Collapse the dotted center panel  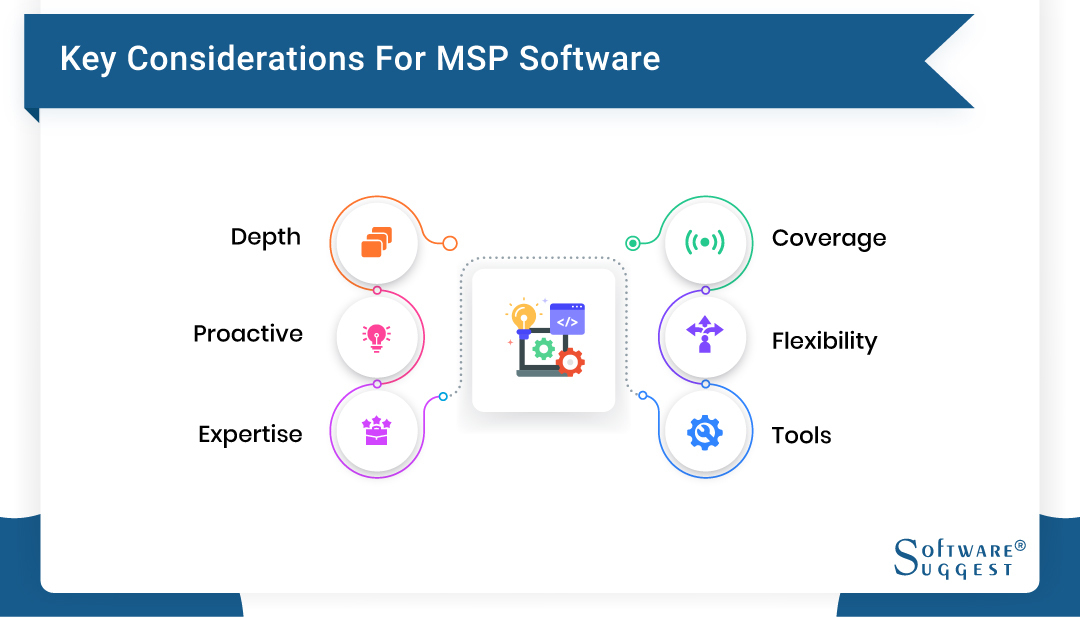pyautogui.click(x=543, y=337)
